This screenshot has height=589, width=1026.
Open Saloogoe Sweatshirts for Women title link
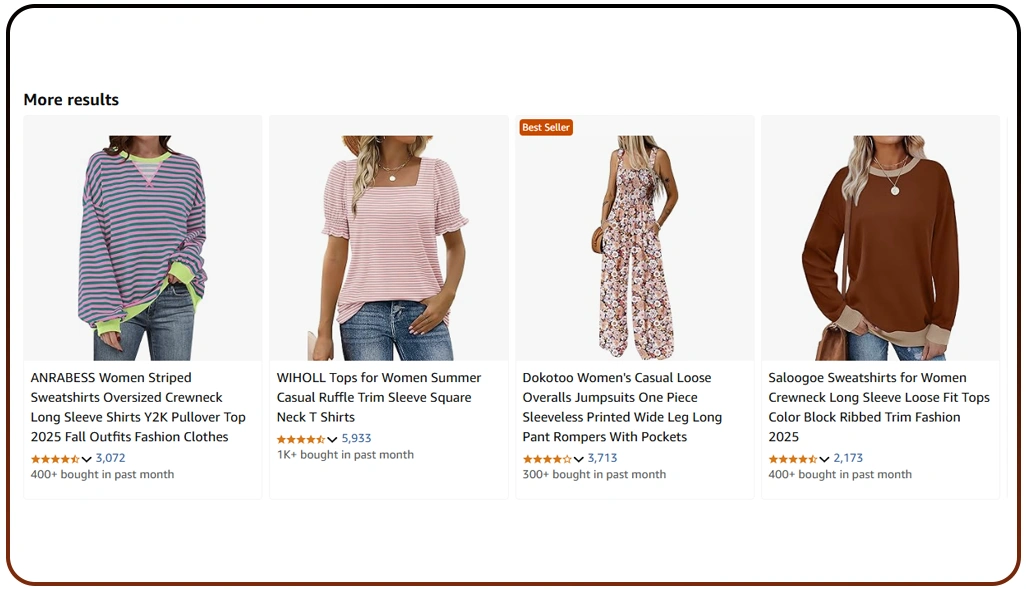[878, 407]
